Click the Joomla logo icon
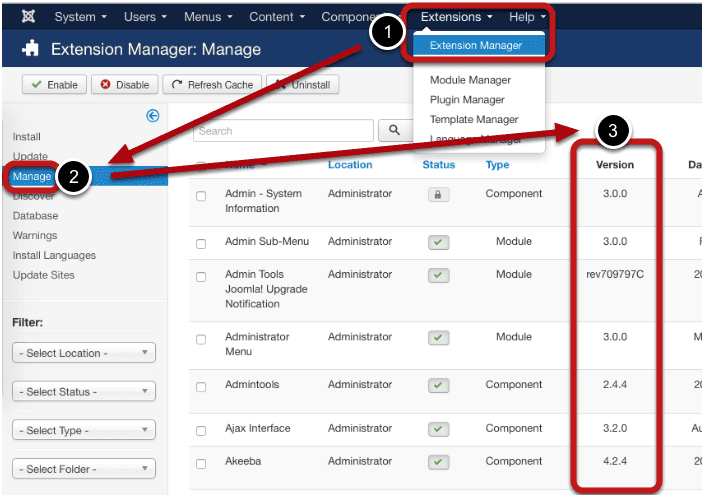Image resolution: width=704 pixels, height=498 pixels. pos(28,17)
